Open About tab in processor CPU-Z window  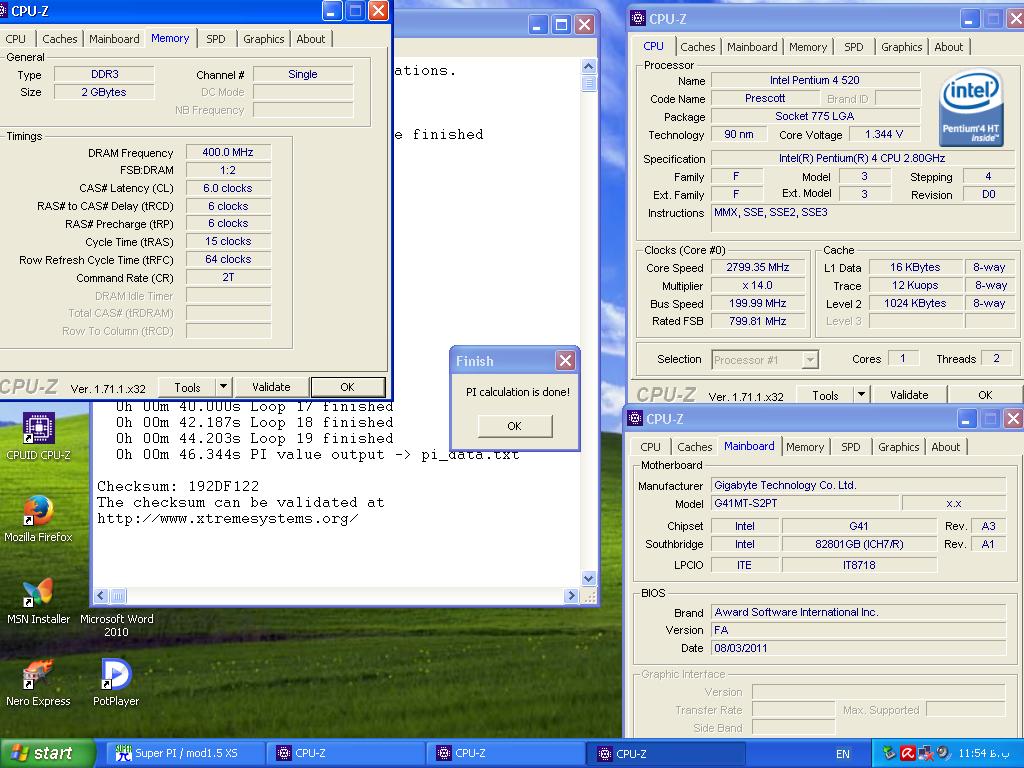coord(949,47)
